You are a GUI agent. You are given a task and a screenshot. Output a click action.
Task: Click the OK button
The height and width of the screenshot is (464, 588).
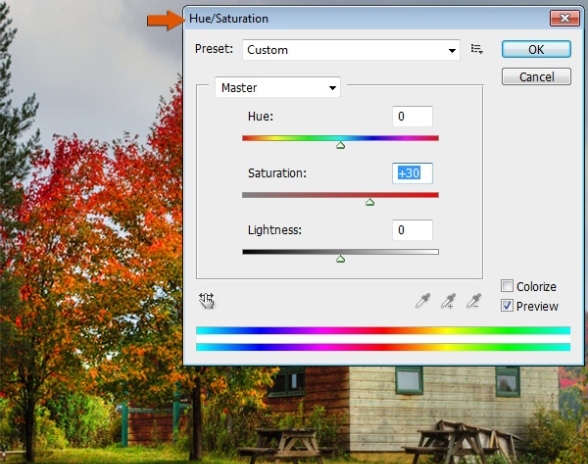tap(536, 49)
